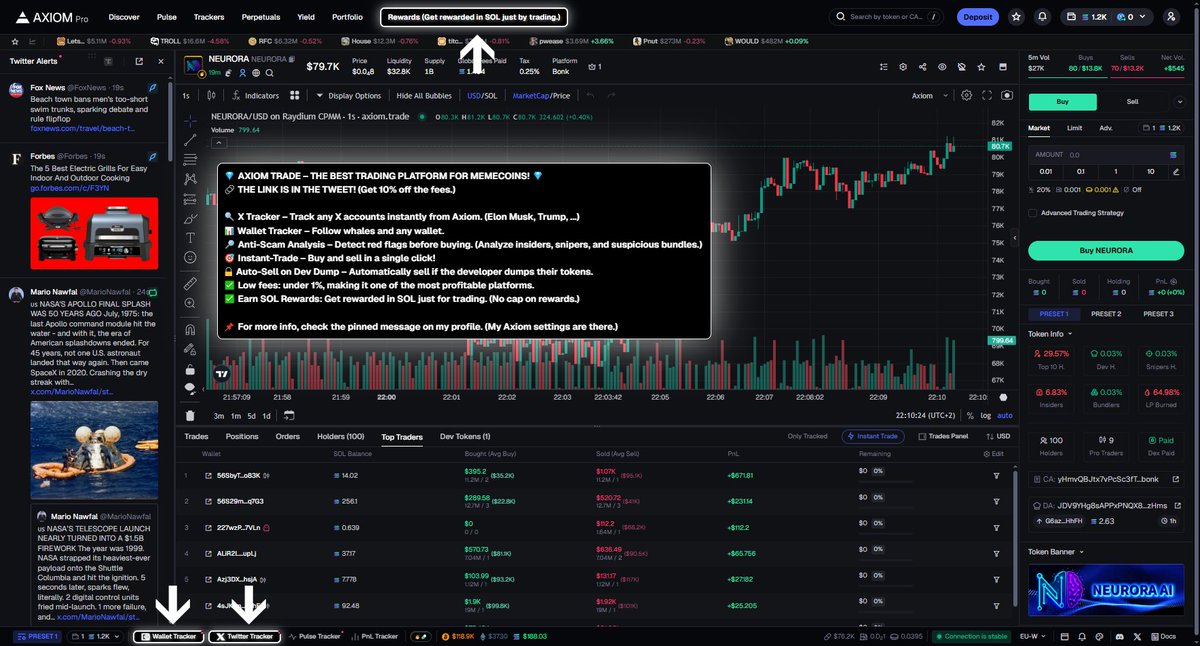Image resolution: width=1200 pixels, height=646 pixels.
Task: Open the foxnews.com link in Fox News alert
Action: [81, 128]
